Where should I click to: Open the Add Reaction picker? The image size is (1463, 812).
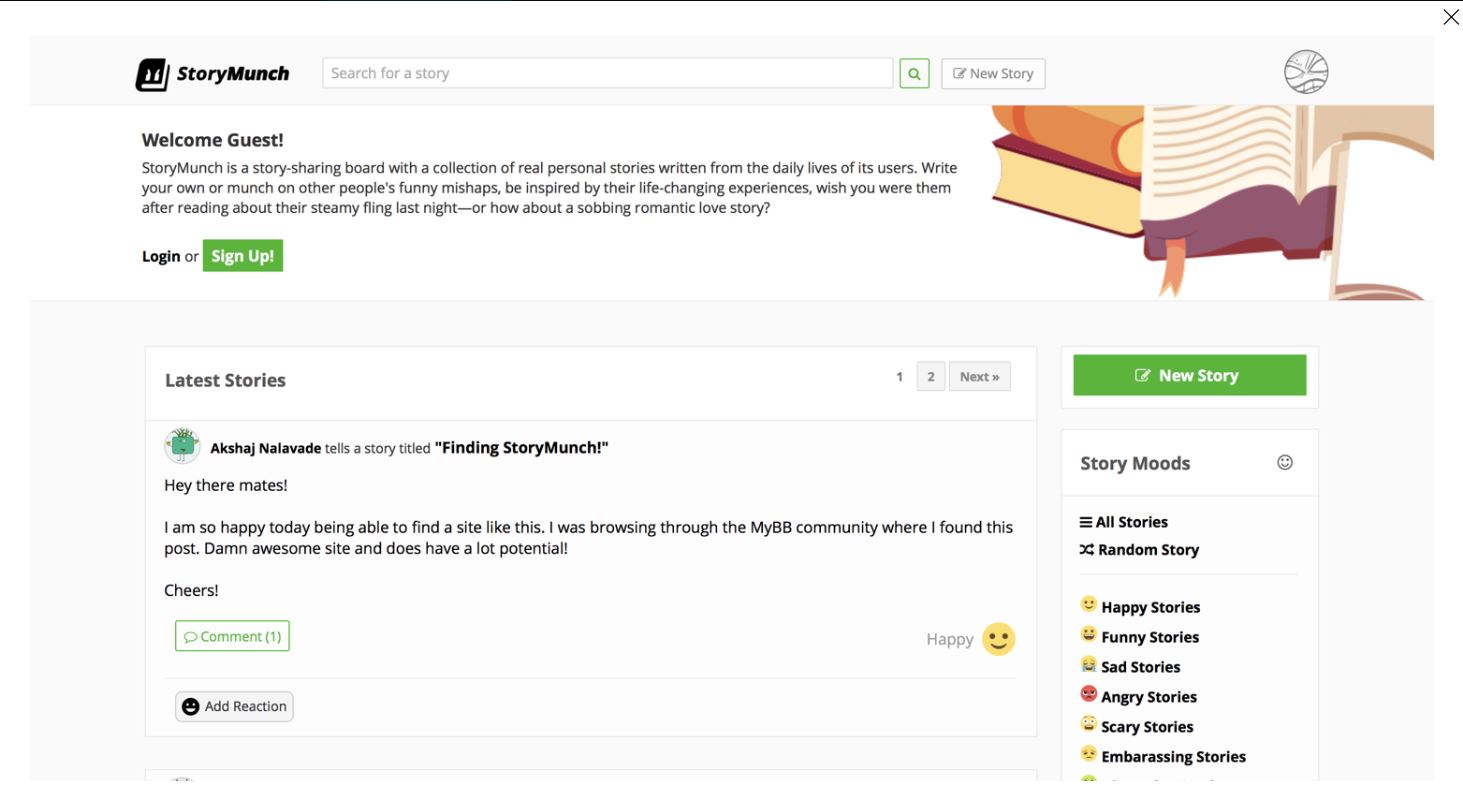[x=234, y=706]
